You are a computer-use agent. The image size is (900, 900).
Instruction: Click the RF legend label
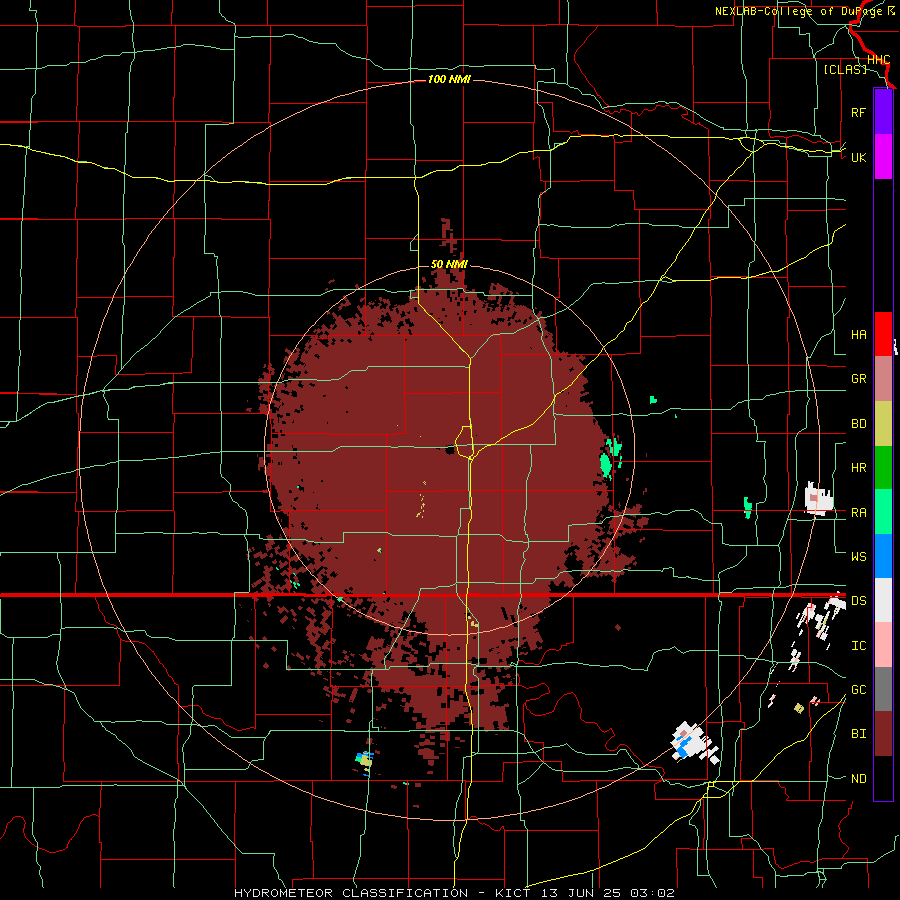[858, 112]
